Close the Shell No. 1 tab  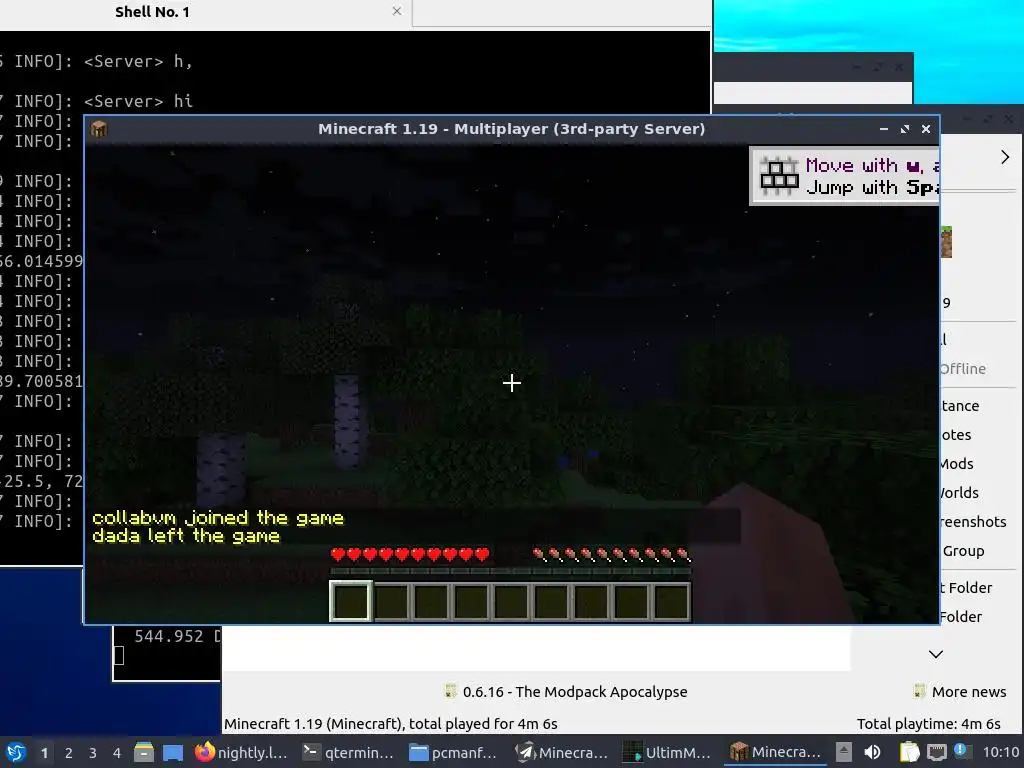tap(396, 11)
